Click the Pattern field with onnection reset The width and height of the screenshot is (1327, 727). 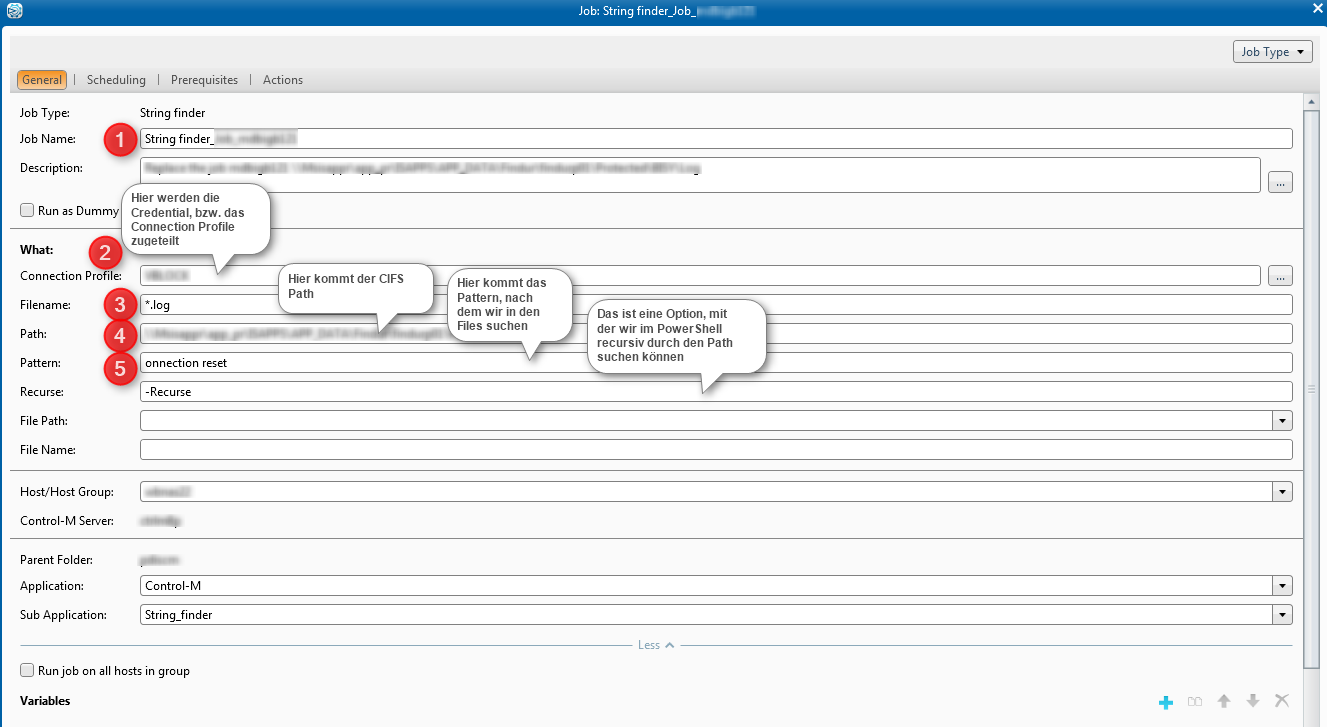(716, 363)
